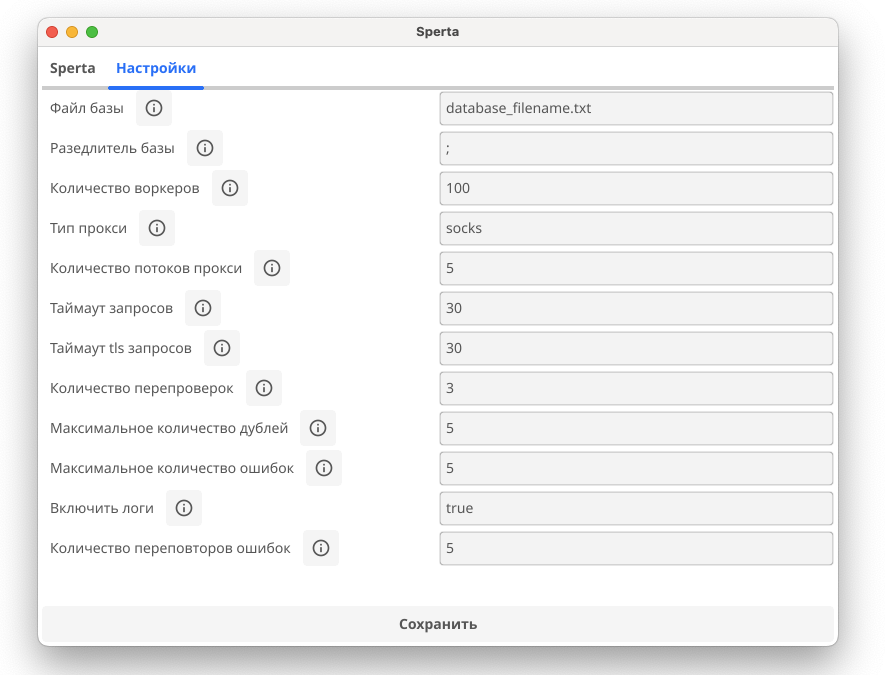Click info icon for Количество потоков прокси

pos(272,268)
